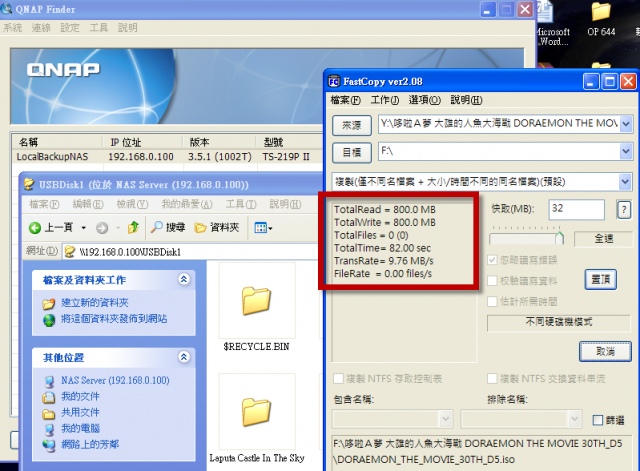Open the source path dropdown in FastCopy

click(x=626, y=124)
